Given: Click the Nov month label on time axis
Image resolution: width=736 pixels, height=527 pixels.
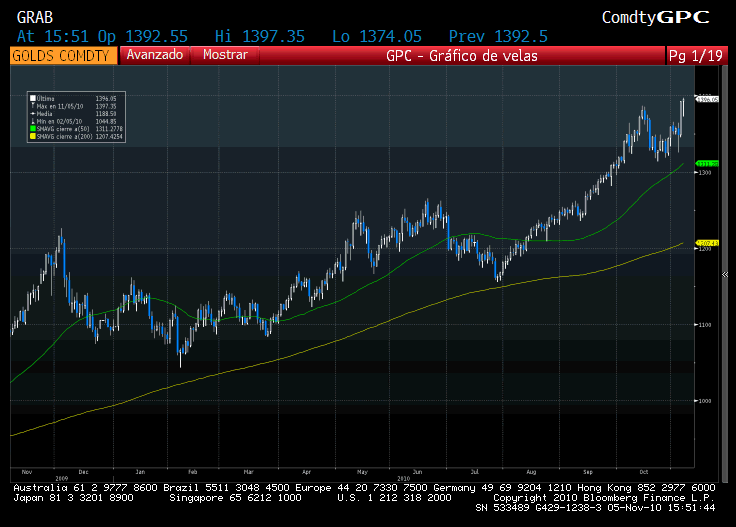Looking at the screenshot, I should 27,472.
